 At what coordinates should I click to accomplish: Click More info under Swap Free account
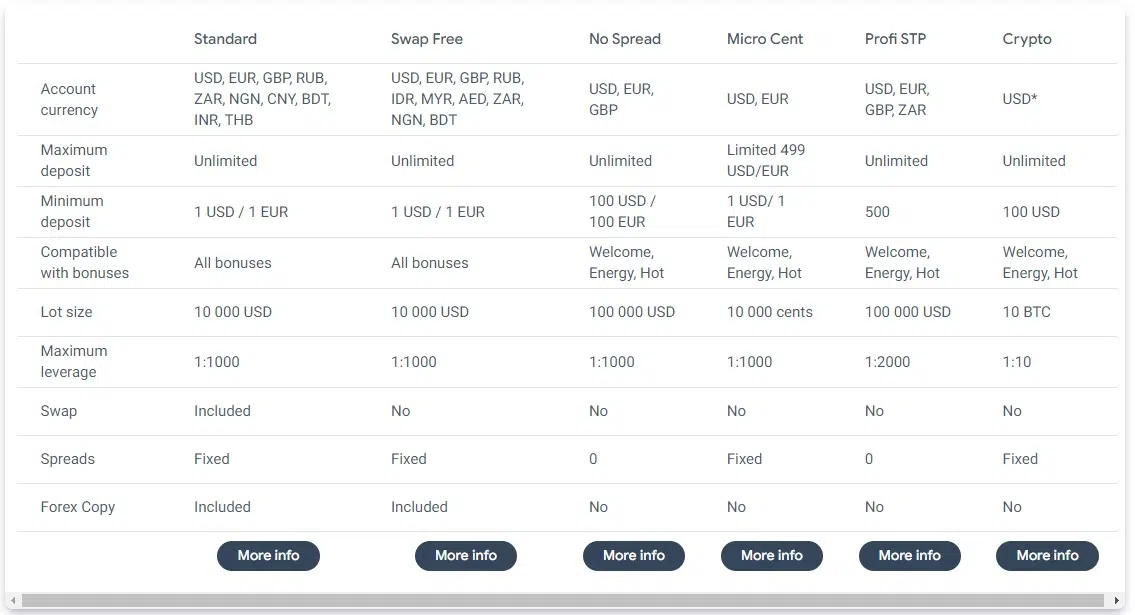(x=465, y=556)
